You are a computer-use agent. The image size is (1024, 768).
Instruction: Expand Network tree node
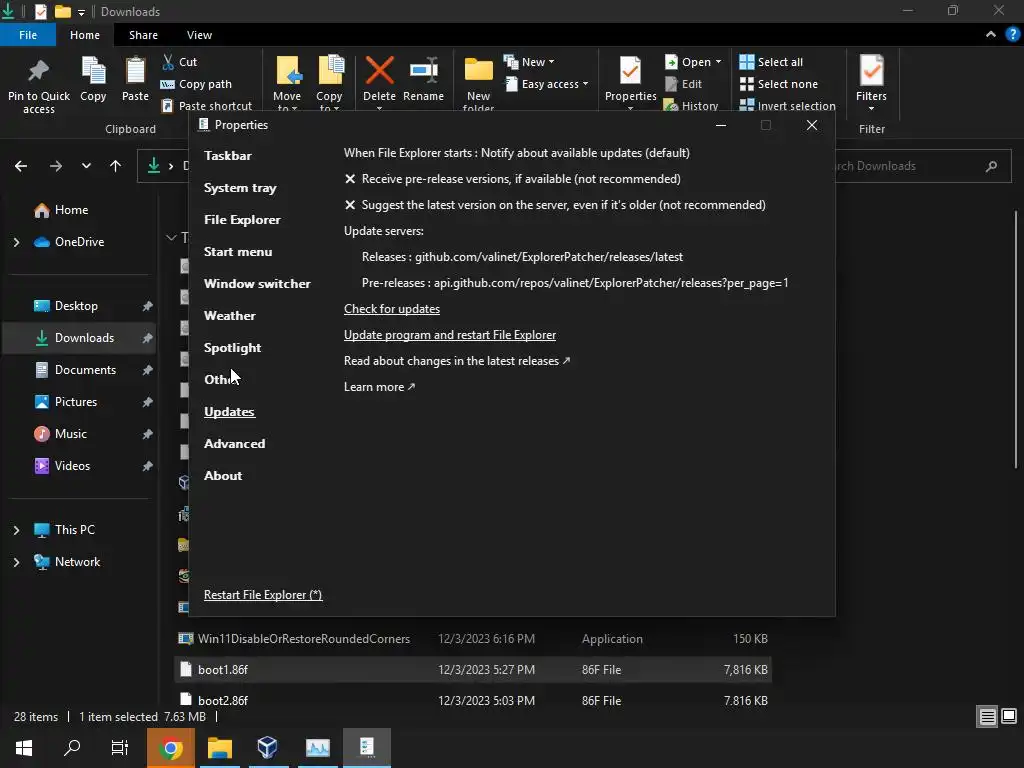tap(16, 562)
